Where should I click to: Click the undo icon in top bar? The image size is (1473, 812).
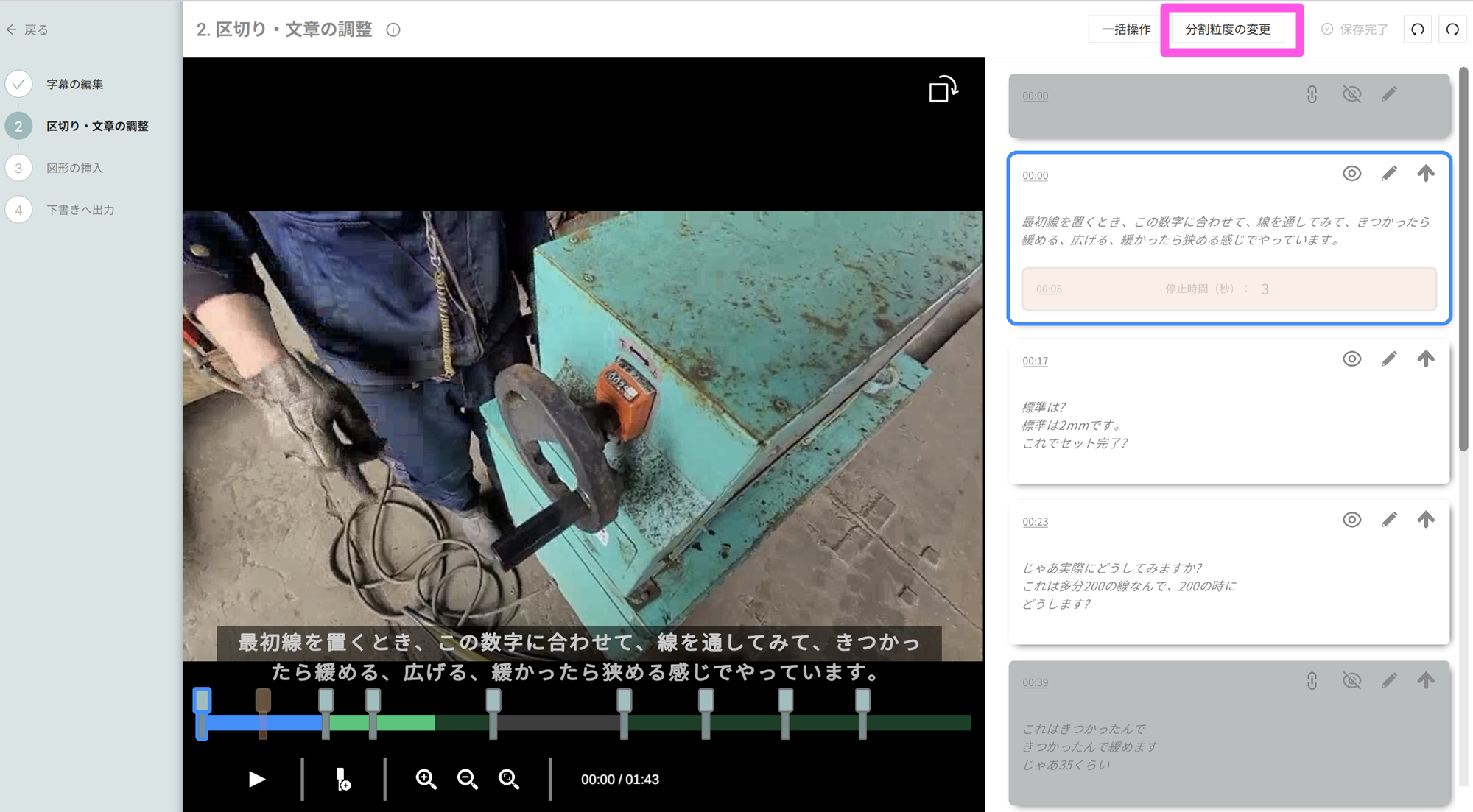pos(1417,29)
